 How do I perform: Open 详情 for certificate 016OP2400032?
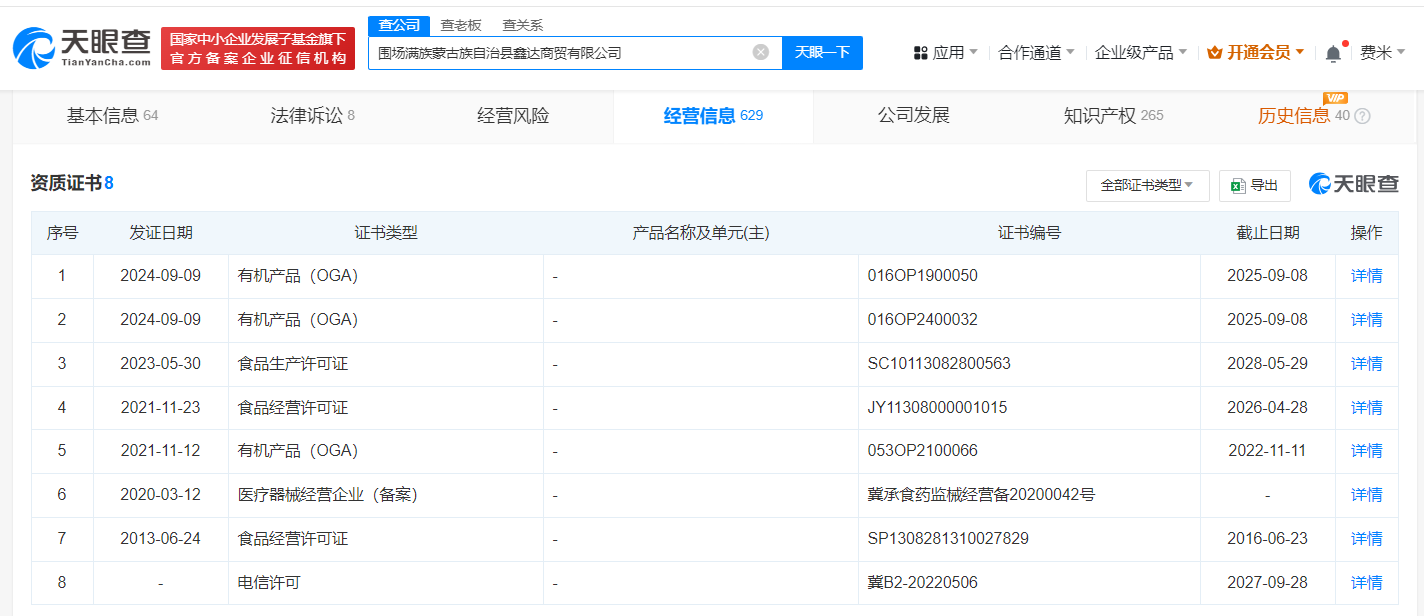[1366, 320]
